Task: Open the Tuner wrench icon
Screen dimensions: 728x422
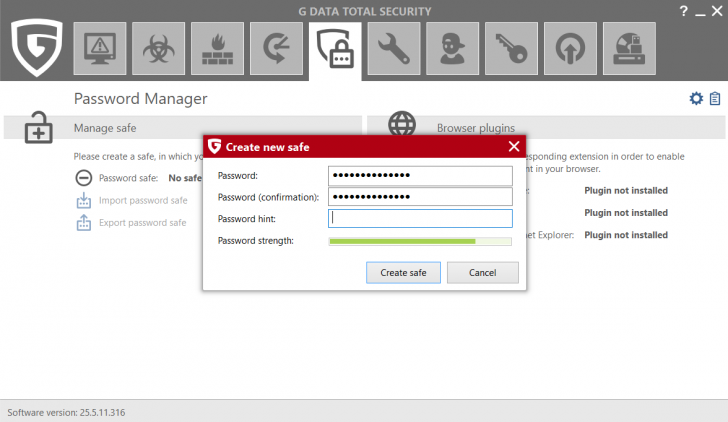Action: pyautogui.click(x=394, y=48)
